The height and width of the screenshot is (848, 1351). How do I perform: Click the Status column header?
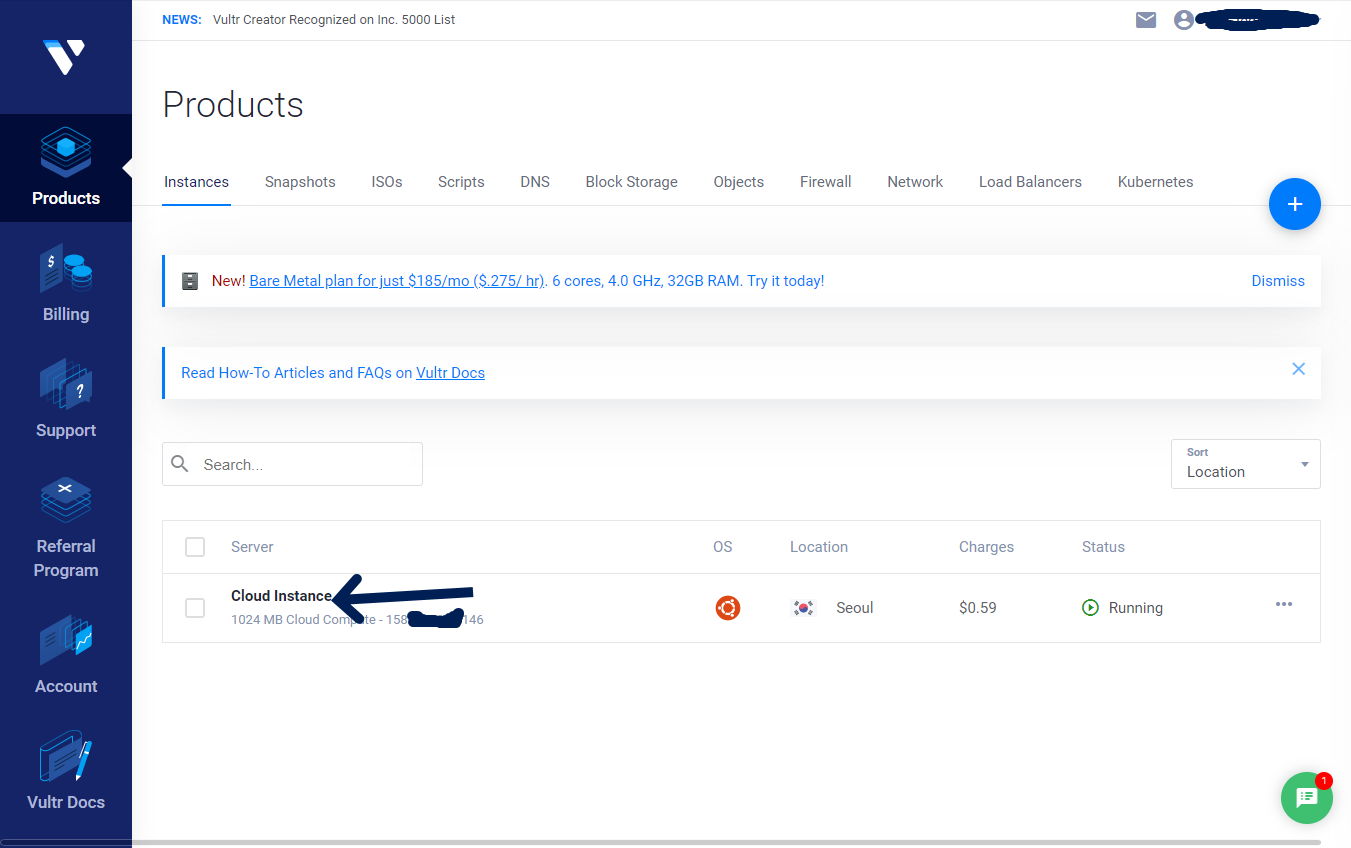click(x=1103, y=547)
